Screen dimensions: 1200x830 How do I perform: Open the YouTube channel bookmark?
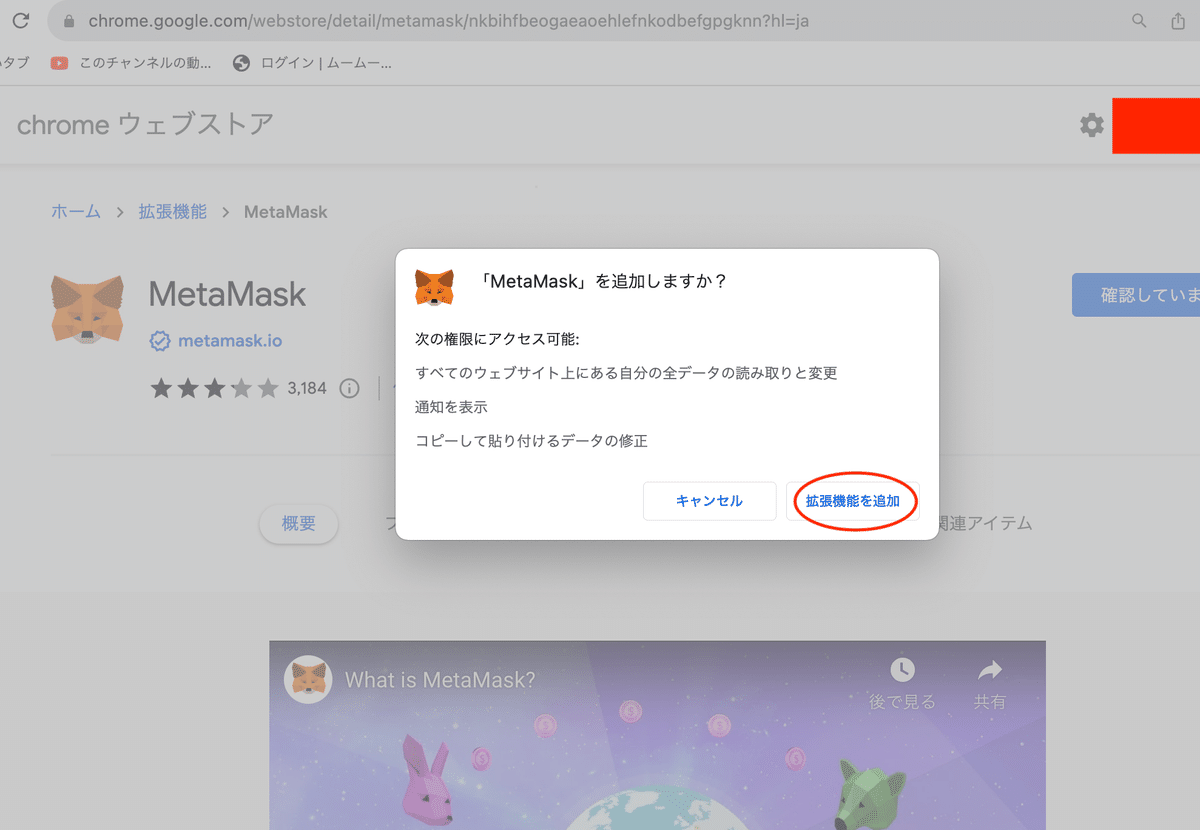coord(131,63)
